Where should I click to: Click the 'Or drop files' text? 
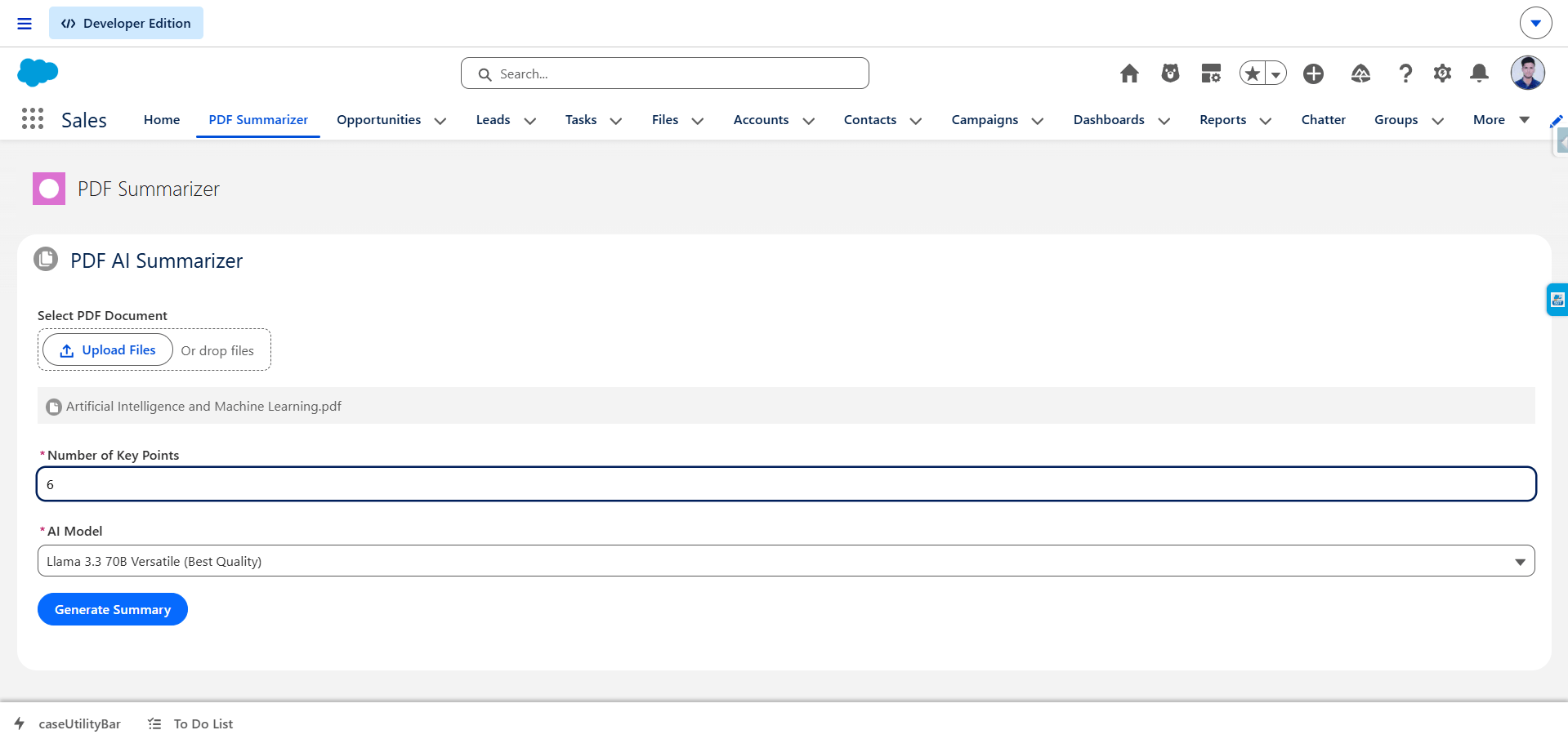tap(217, 350)
